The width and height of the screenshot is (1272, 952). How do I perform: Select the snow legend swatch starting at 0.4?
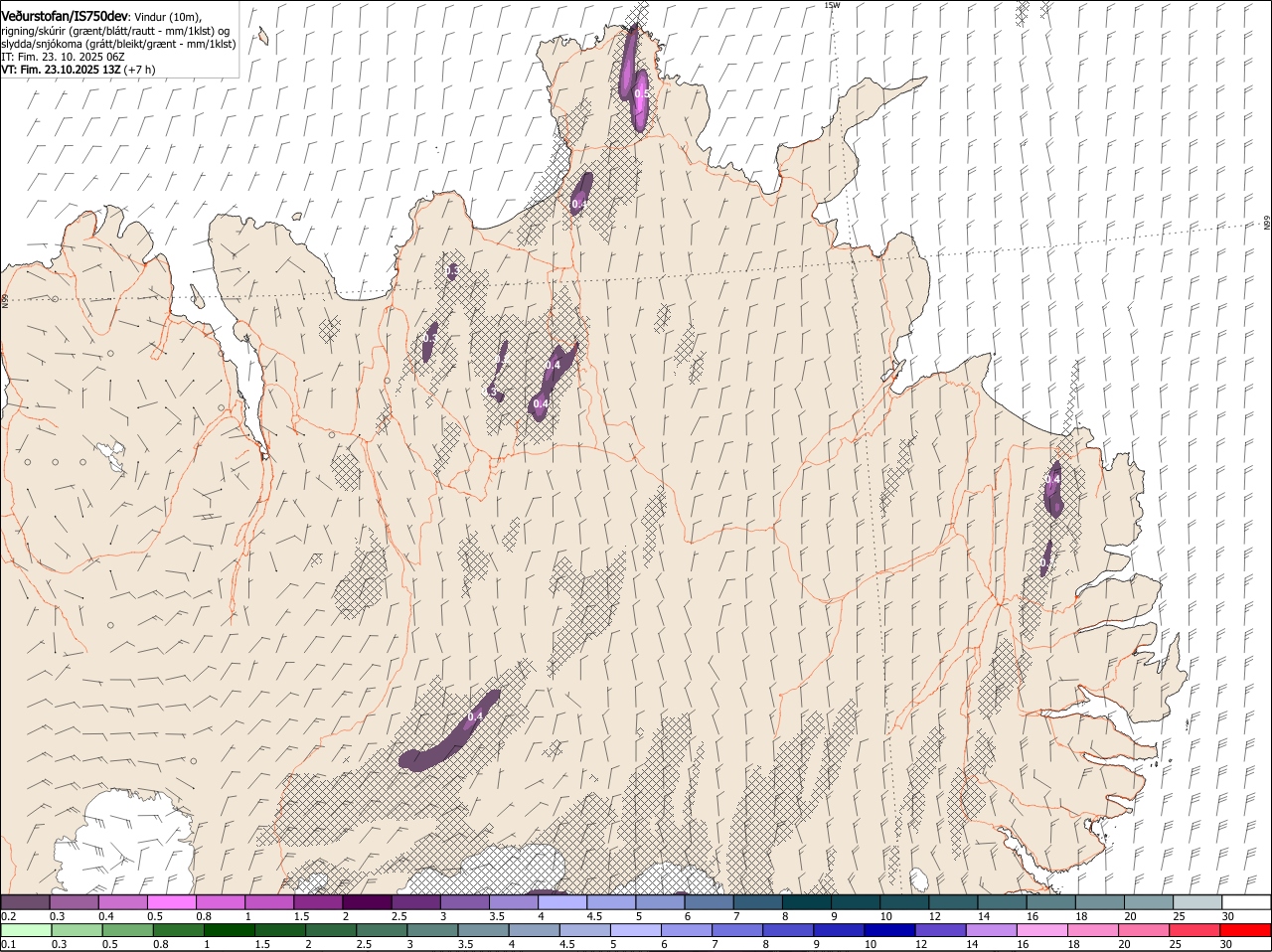[x=123, y=902]
